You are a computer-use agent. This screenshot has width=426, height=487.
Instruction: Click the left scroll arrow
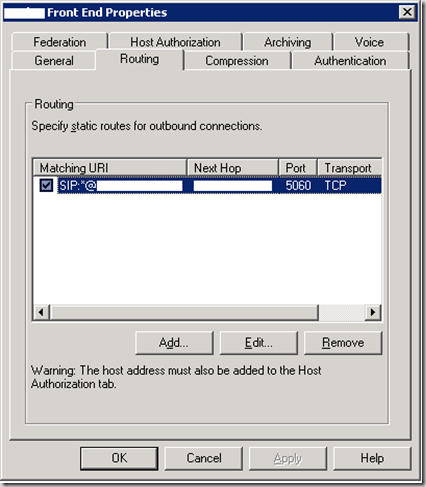tap(41, 312)
